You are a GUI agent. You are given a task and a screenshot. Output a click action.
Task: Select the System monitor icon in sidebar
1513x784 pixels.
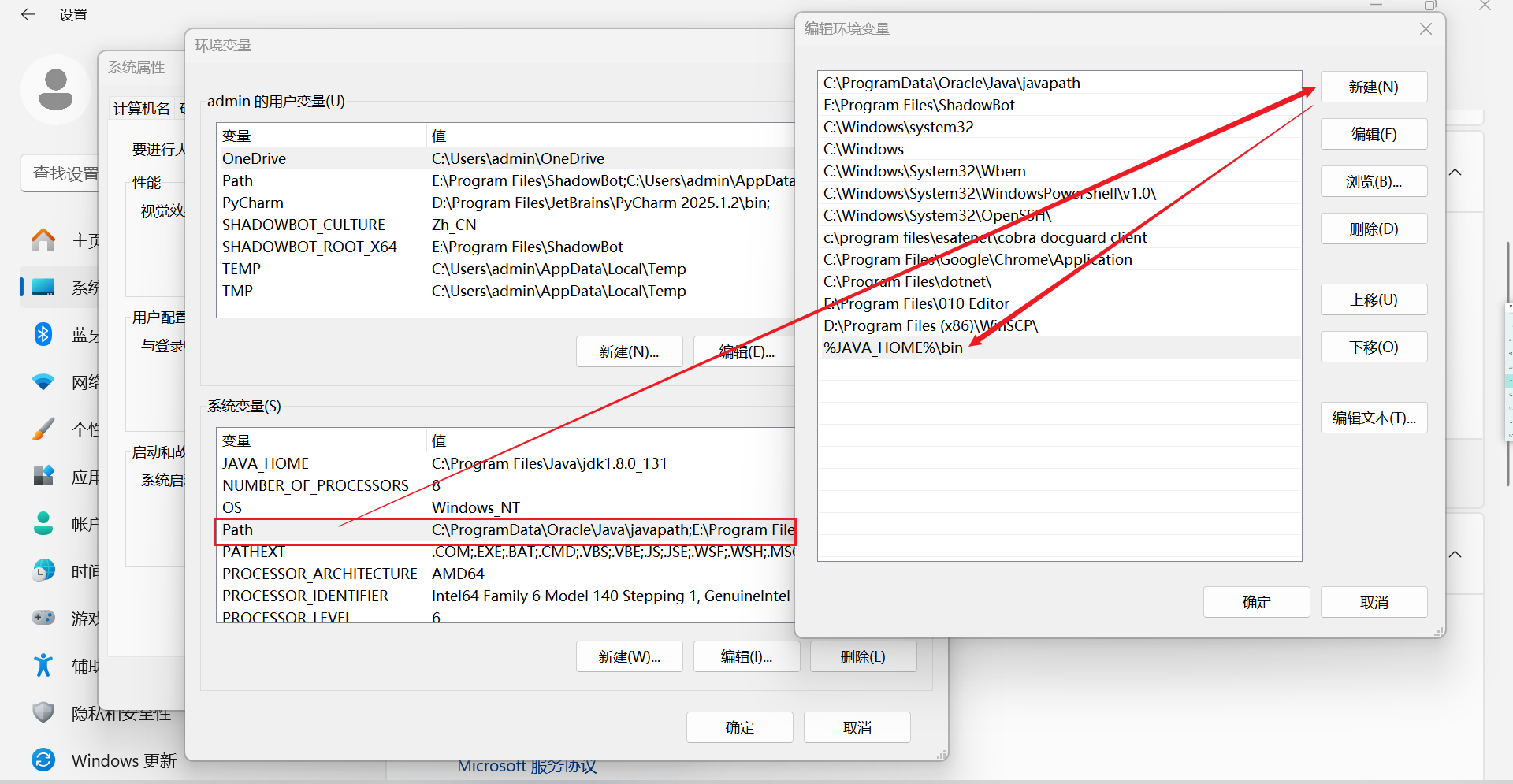point(43,287)
